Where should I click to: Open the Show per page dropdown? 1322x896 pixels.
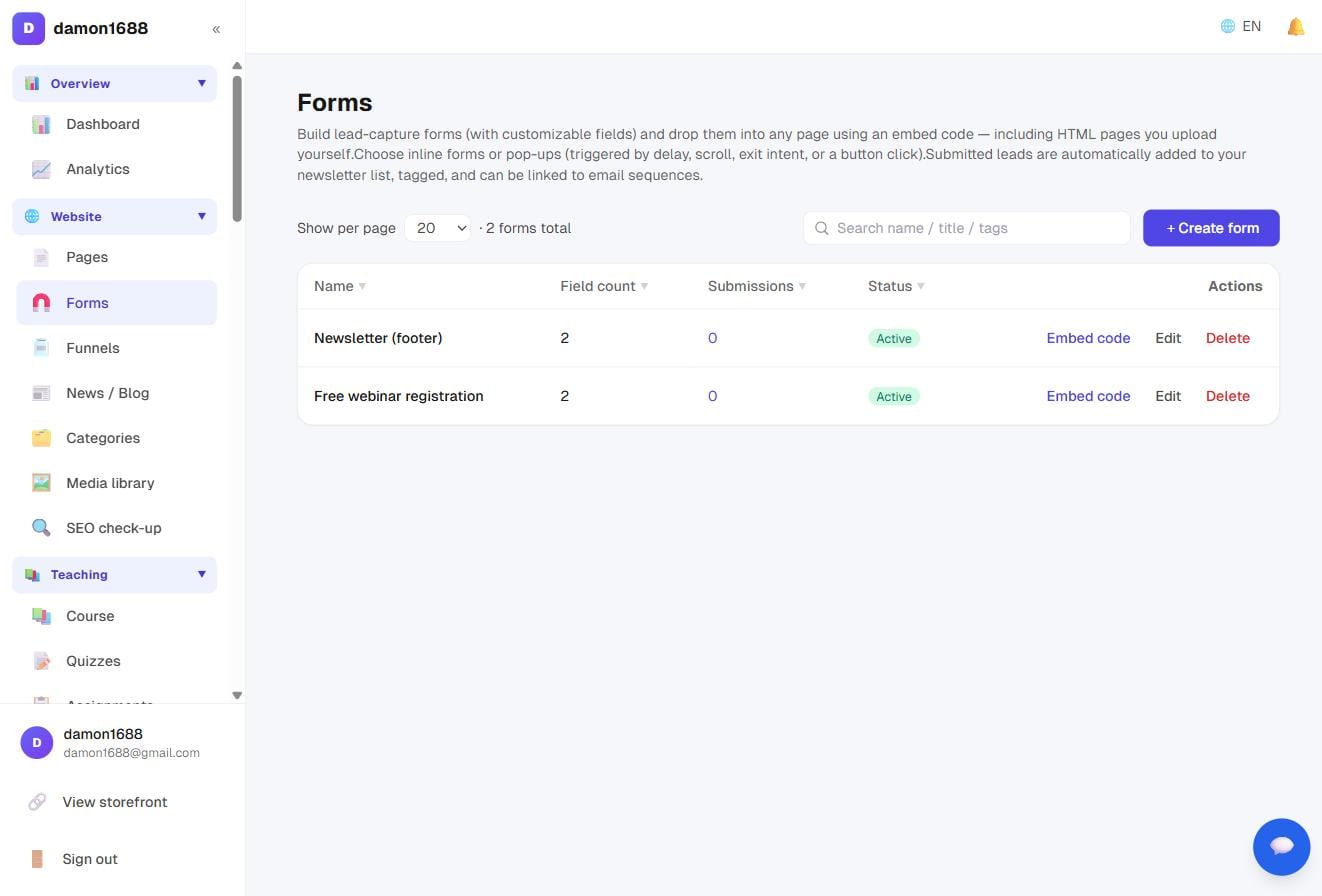click(438, 228)
